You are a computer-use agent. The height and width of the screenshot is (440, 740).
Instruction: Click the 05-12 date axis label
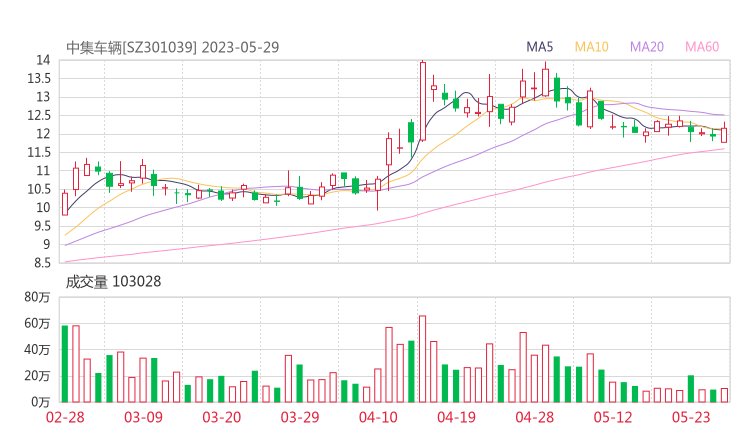click(613, 417)
